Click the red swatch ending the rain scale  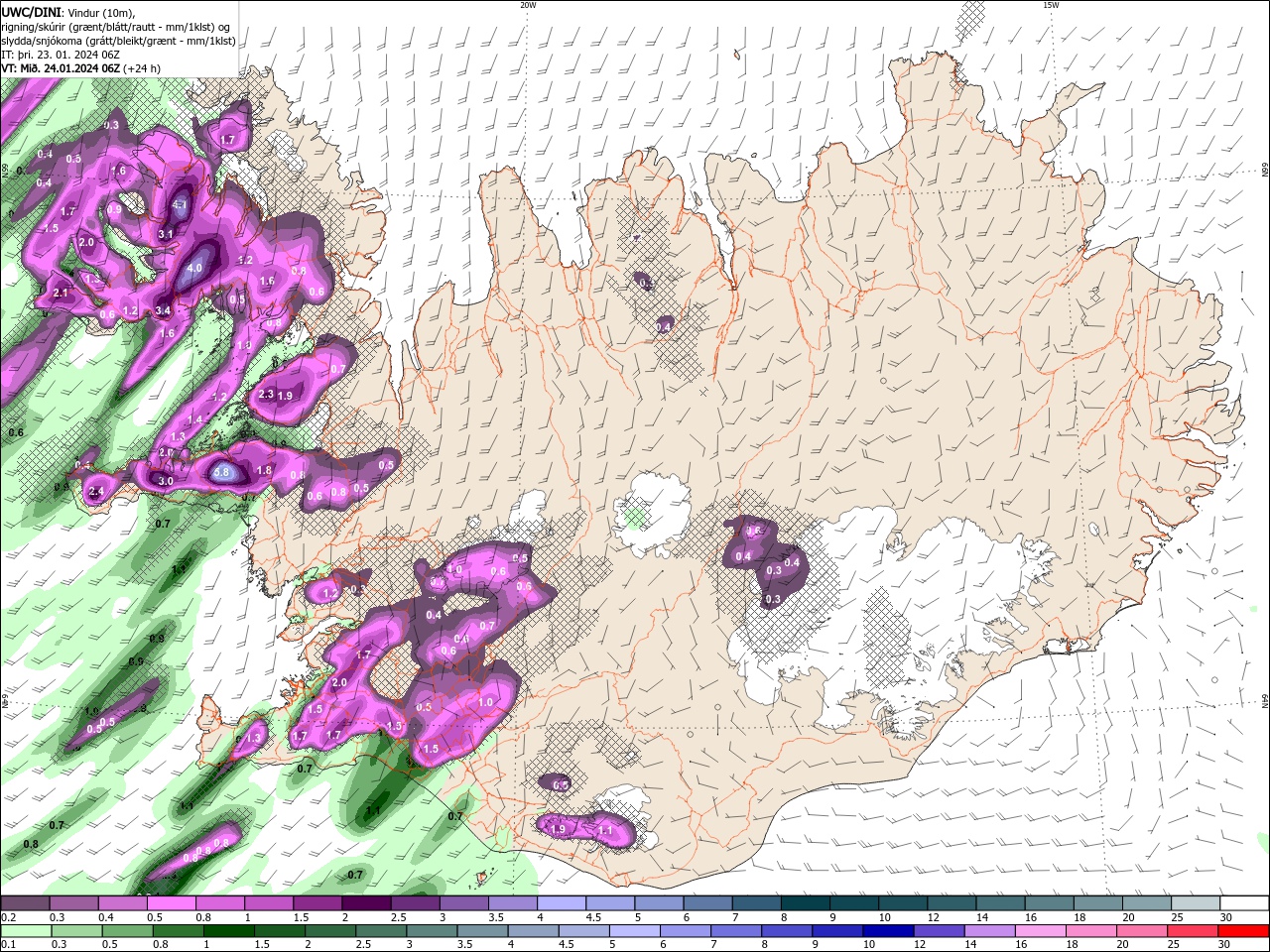pos(1245,930)
